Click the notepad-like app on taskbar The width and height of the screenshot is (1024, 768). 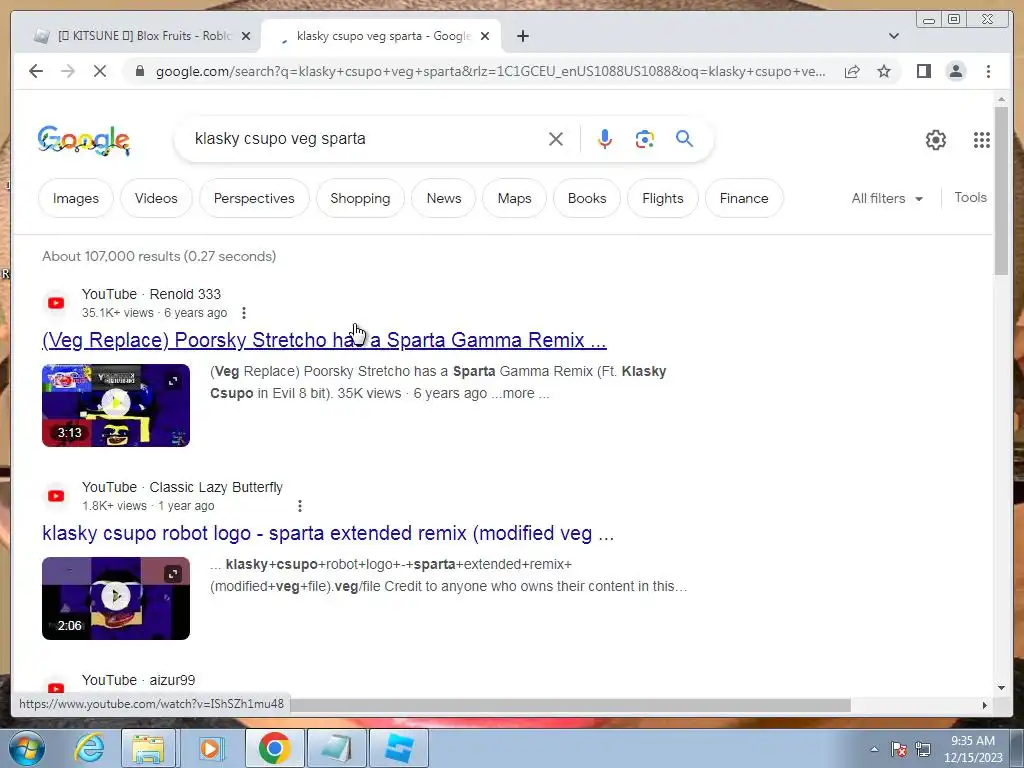pos(336,748)
